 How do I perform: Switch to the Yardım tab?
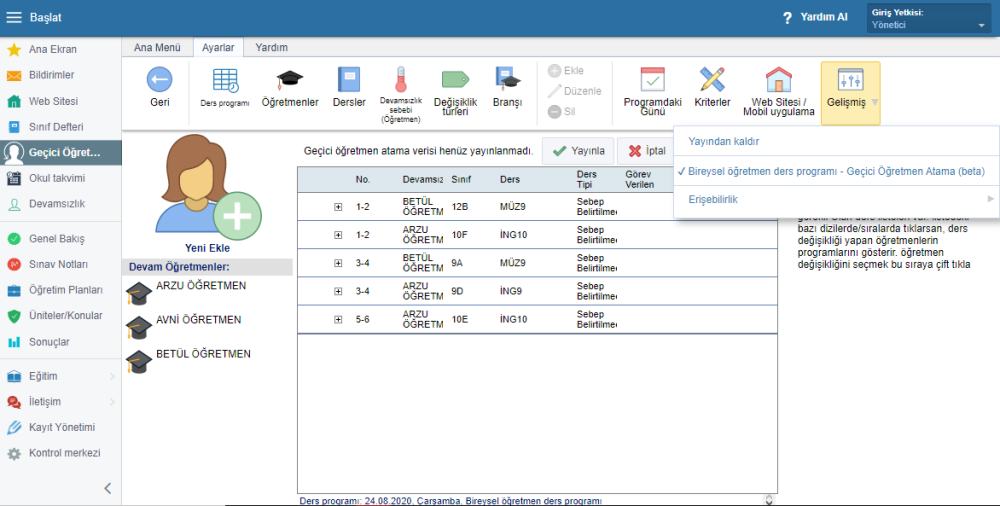pyautogui.click(x=271, y=47)
